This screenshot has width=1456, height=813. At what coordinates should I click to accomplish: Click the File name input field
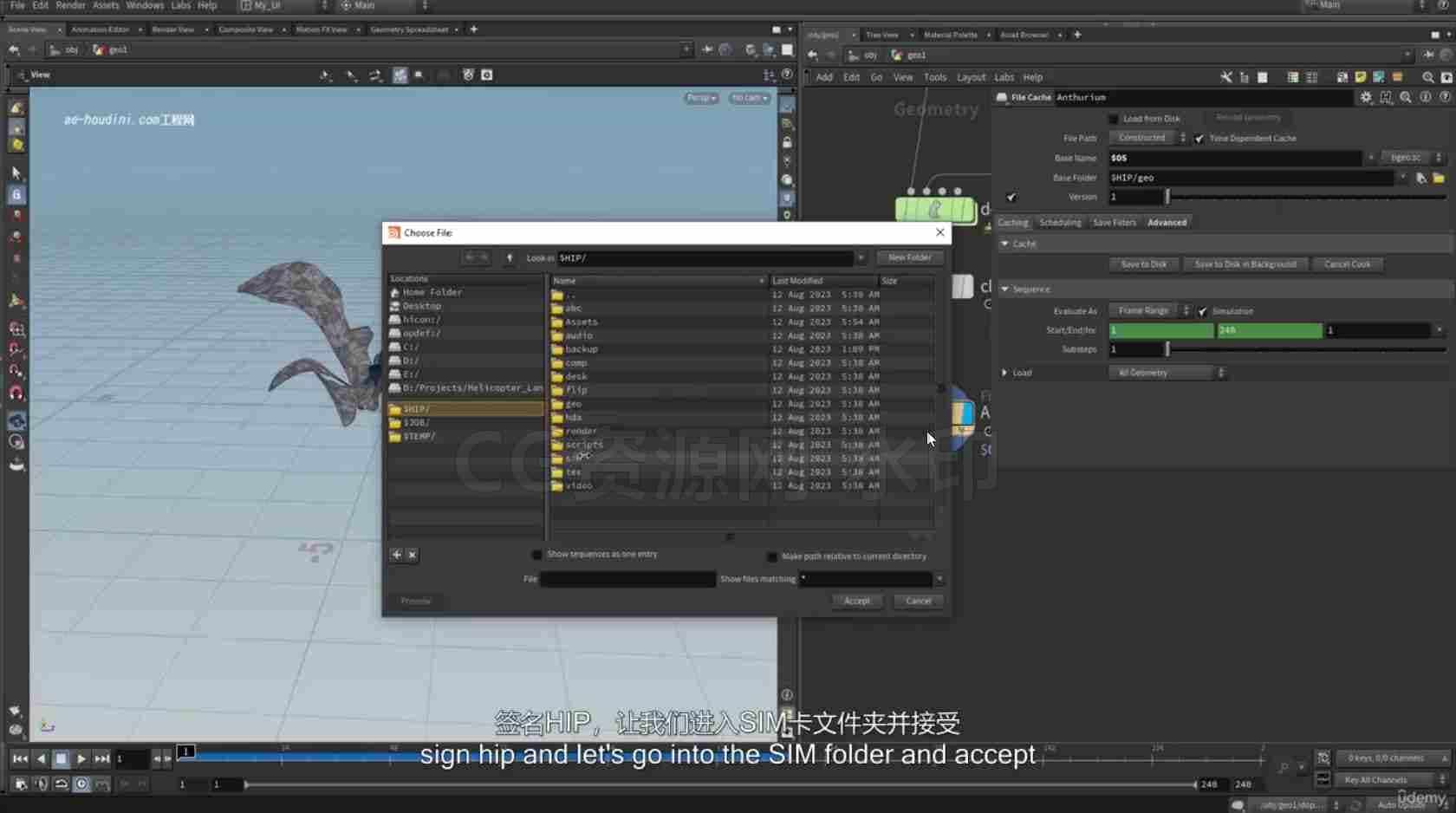(x=627, y=579)
